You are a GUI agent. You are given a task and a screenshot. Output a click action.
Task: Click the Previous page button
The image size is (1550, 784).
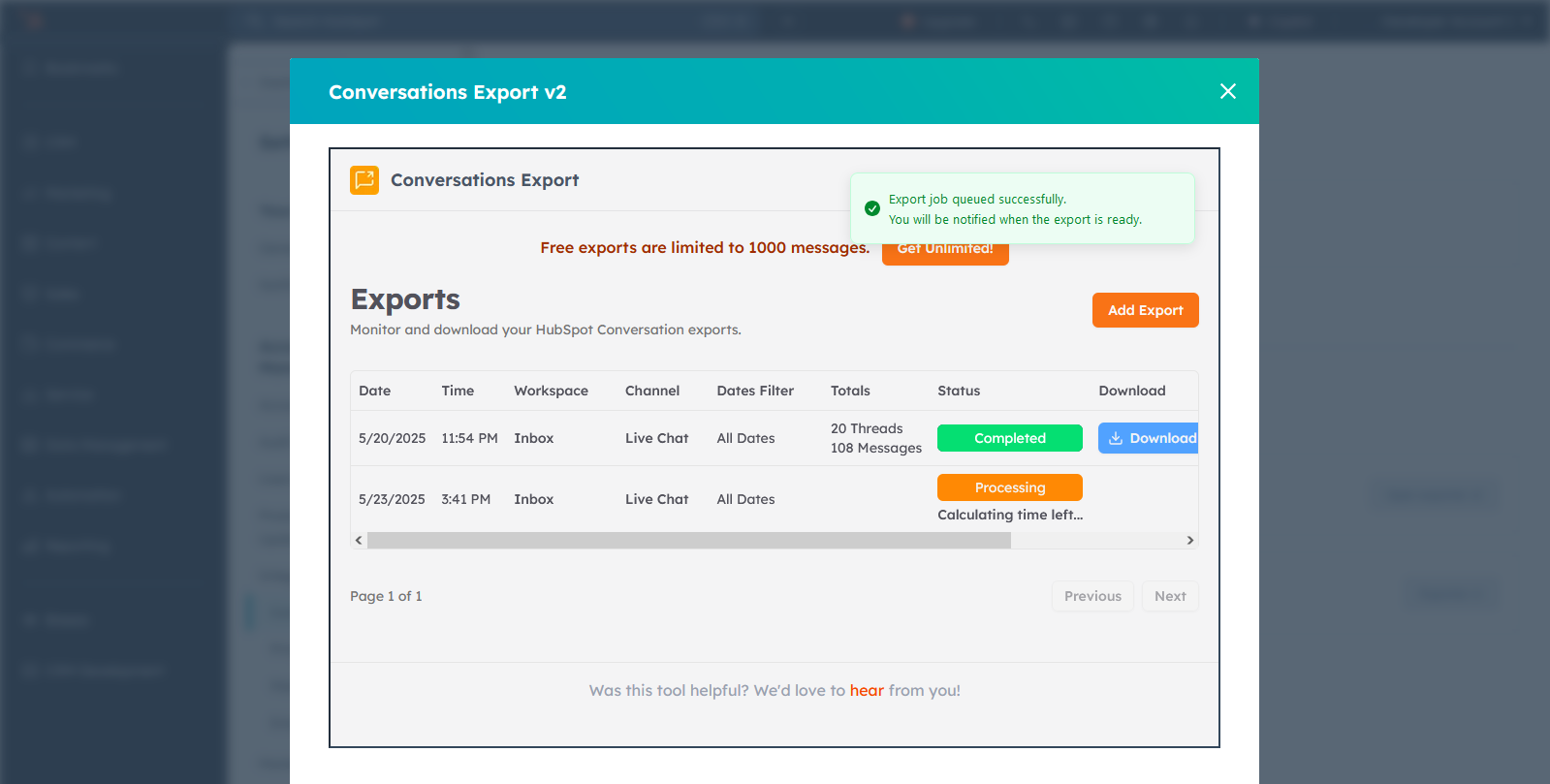click(x=1092, y=596)
